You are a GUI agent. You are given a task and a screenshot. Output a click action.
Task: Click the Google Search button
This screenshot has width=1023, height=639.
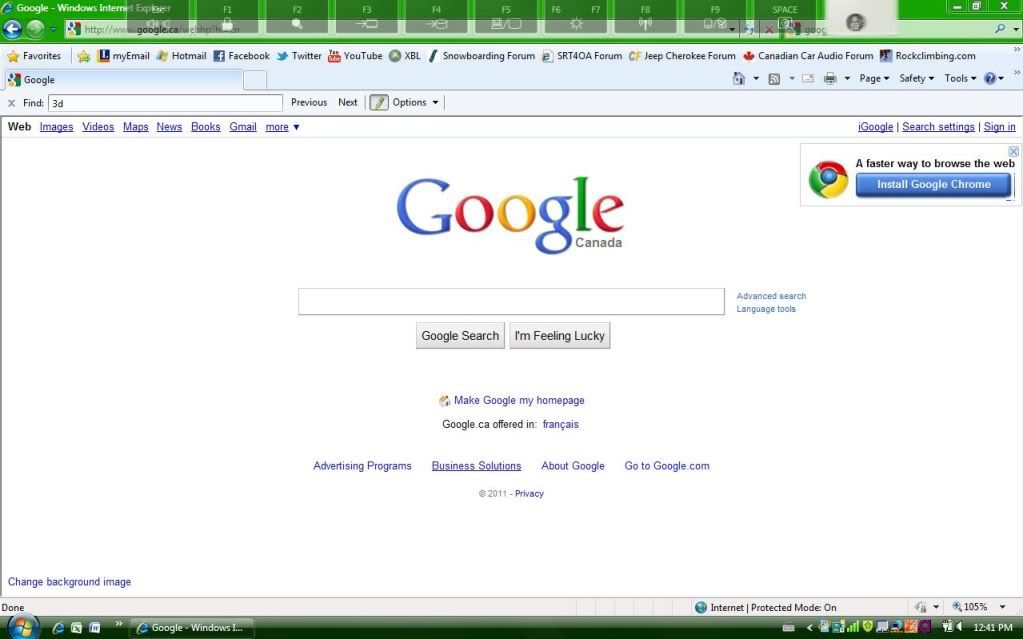(x=460, y=335)
